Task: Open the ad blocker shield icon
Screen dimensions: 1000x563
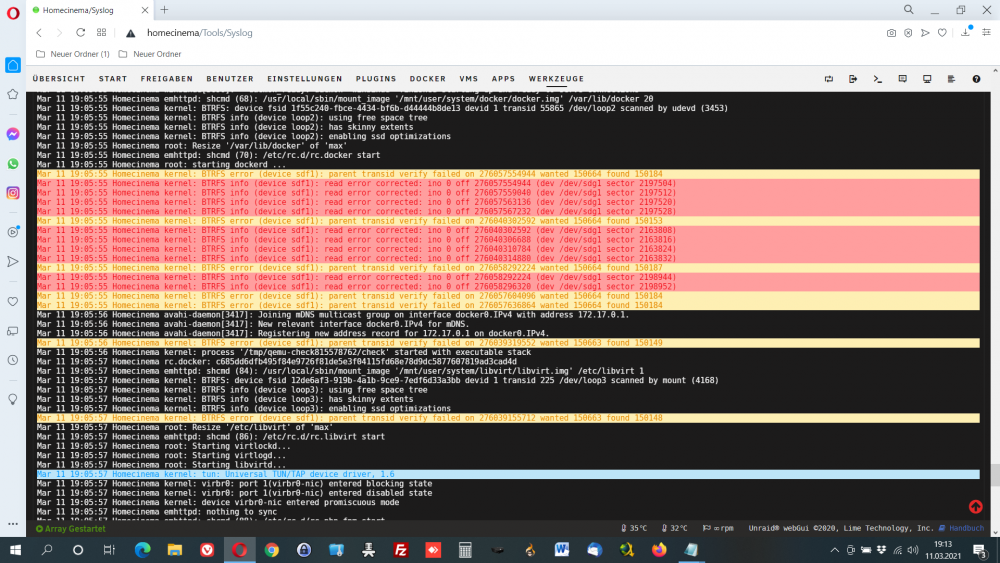Action: 908,33
